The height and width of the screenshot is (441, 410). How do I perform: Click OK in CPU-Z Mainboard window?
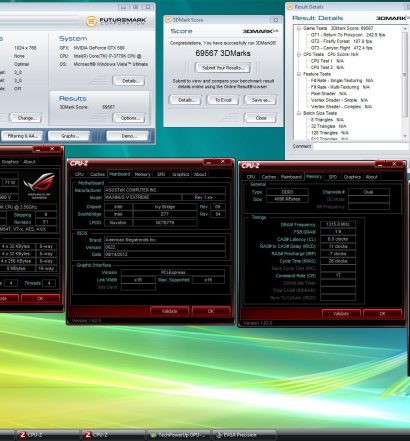pos(211,311)
